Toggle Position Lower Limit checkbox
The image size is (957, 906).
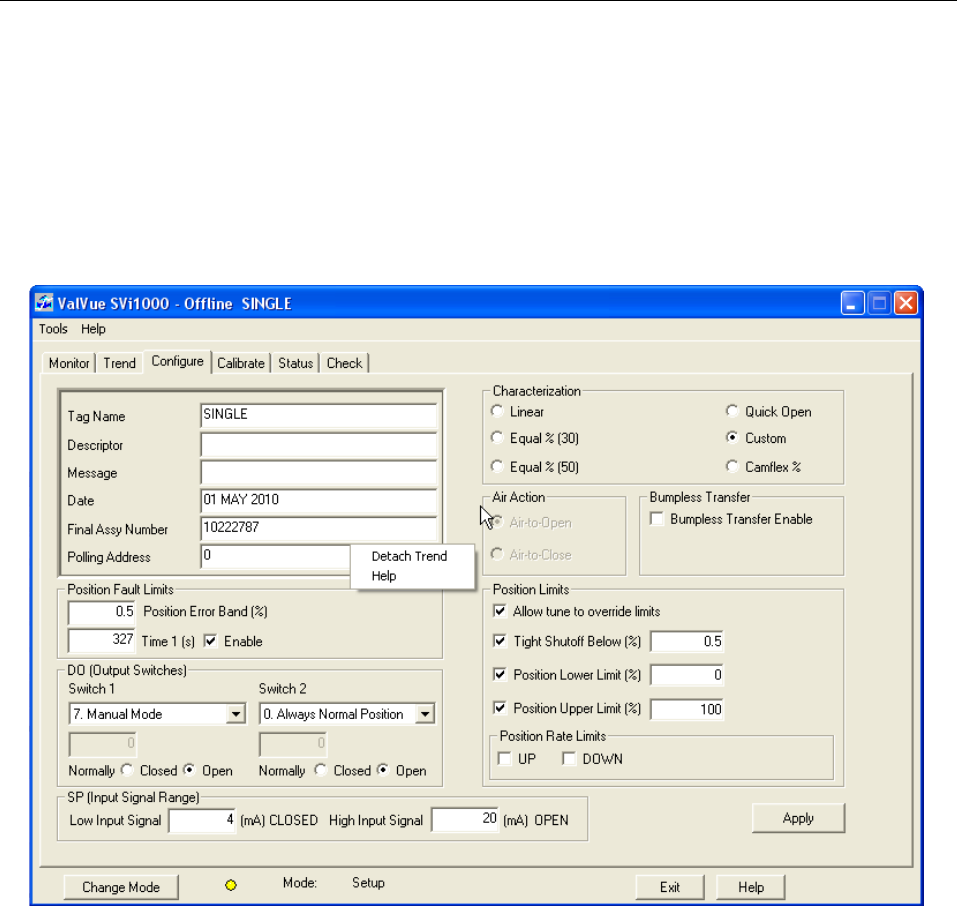(500, 675)
